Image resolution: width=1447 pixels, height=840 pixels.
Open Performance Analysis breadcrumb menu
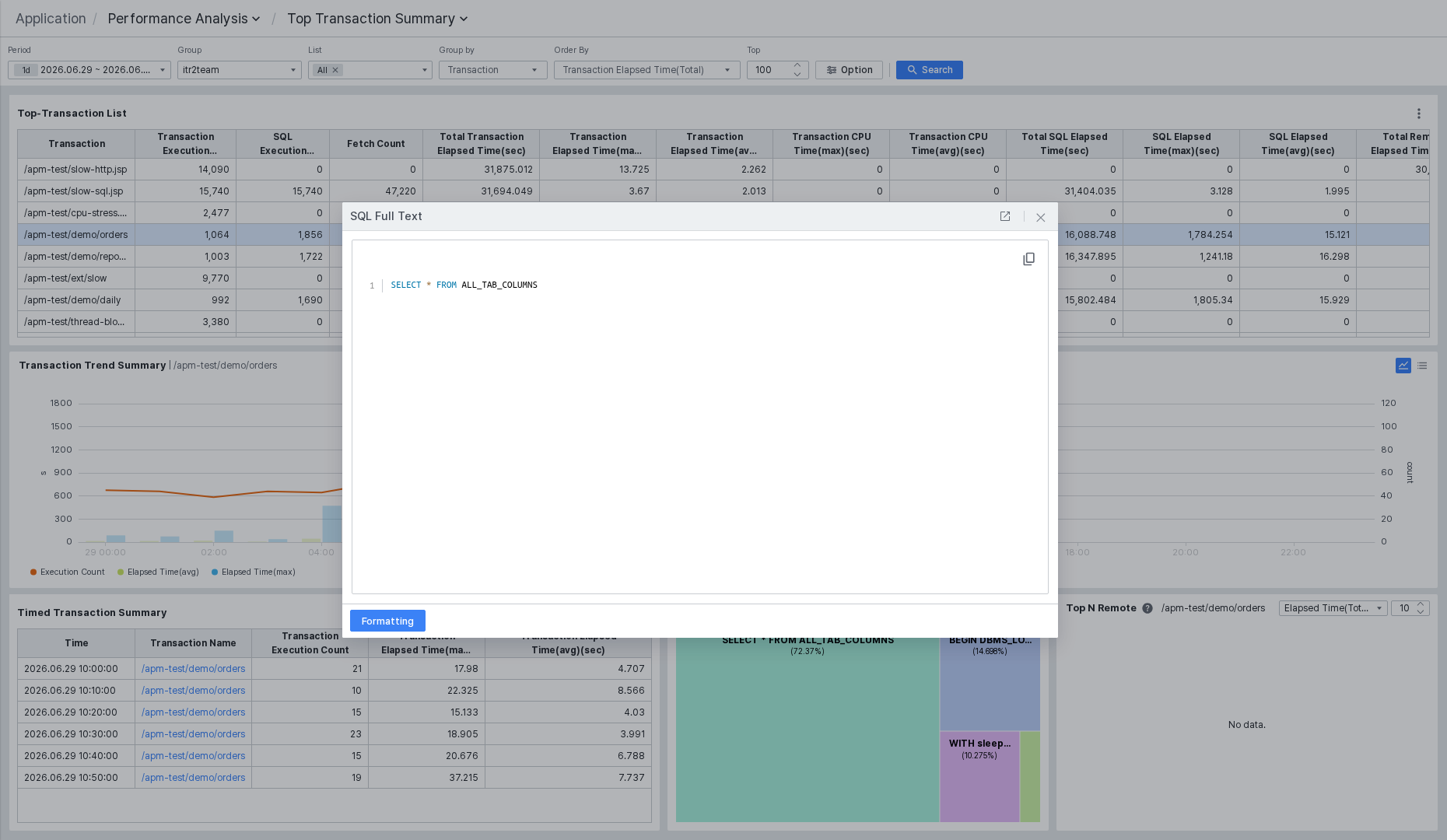[x=184, y=19]
